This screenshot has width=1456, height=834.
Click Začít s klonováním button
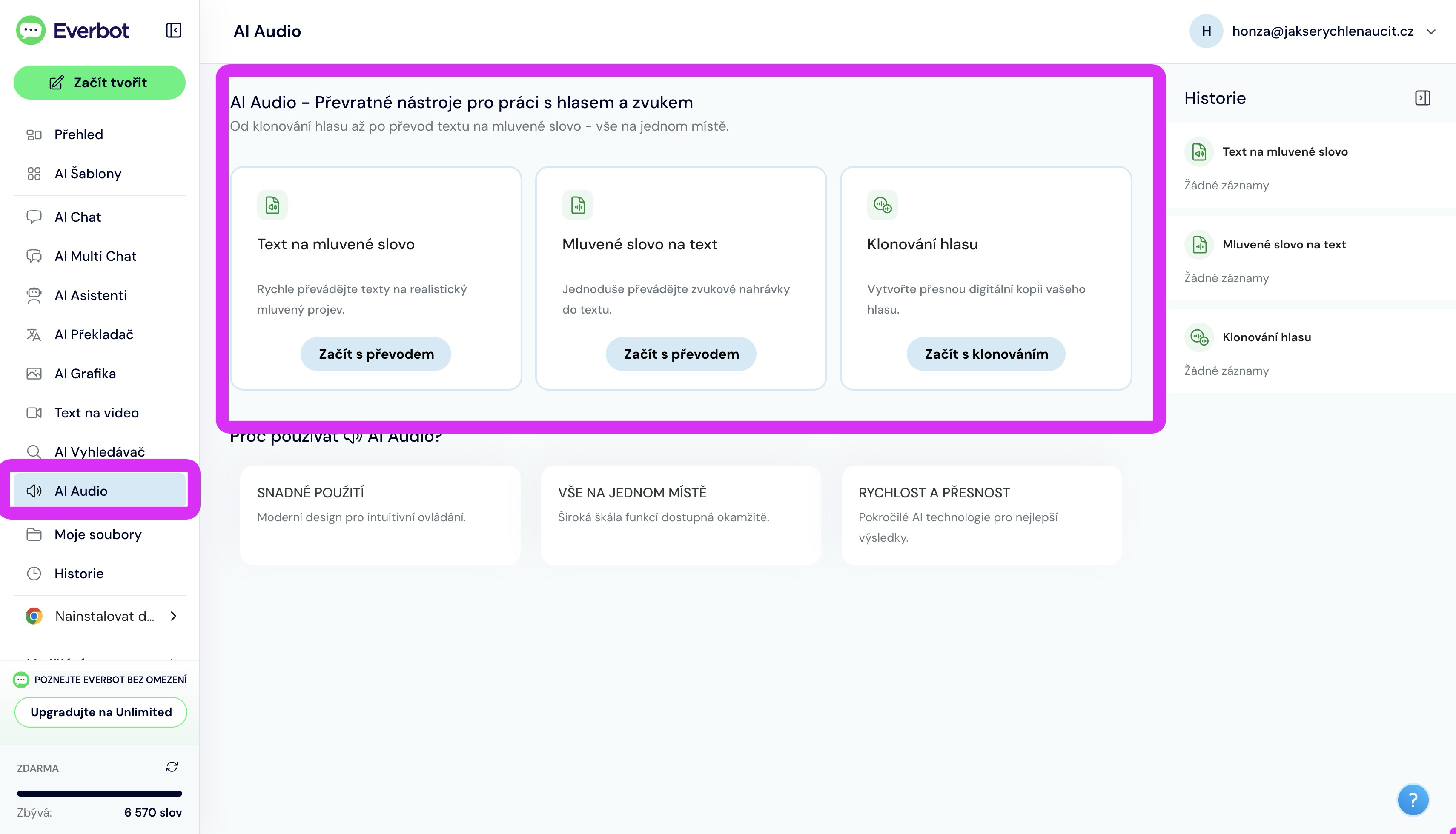[x=986, y=354]
